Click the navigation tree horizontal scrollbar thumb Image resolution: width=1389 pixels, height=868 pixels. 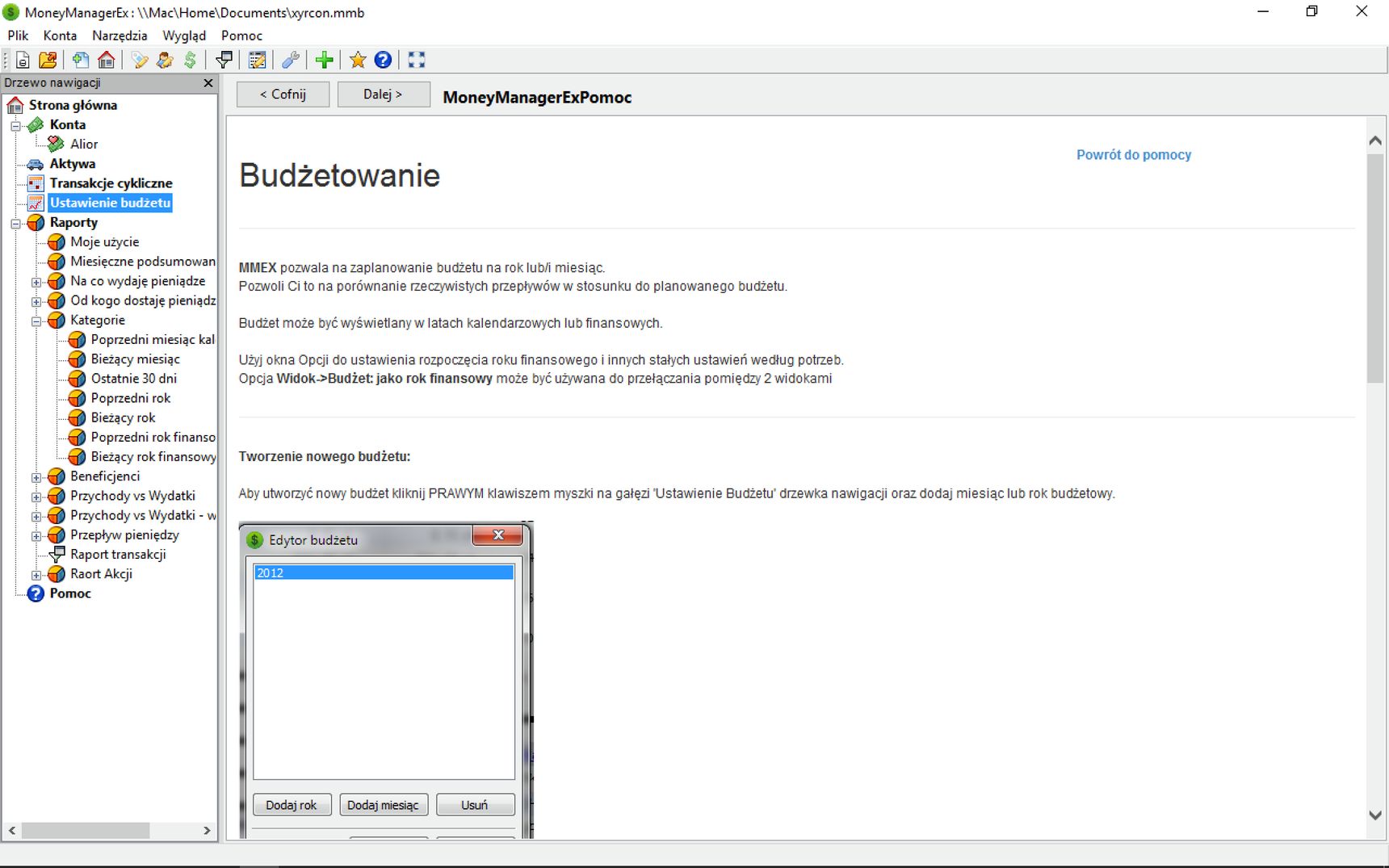pos(86,830)
